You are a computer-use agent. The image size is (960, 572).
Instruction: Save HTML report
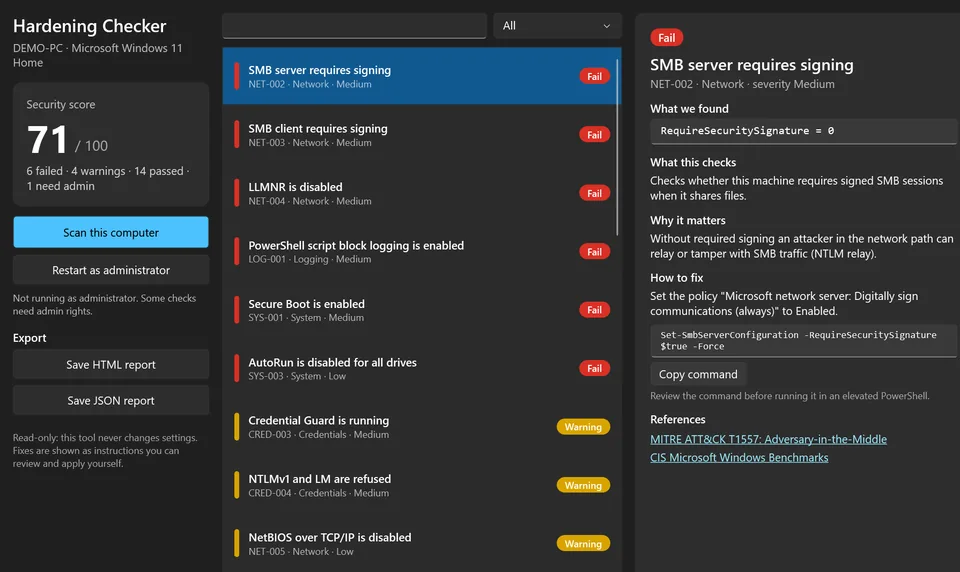pyautogui.click(x=111, y=364)
